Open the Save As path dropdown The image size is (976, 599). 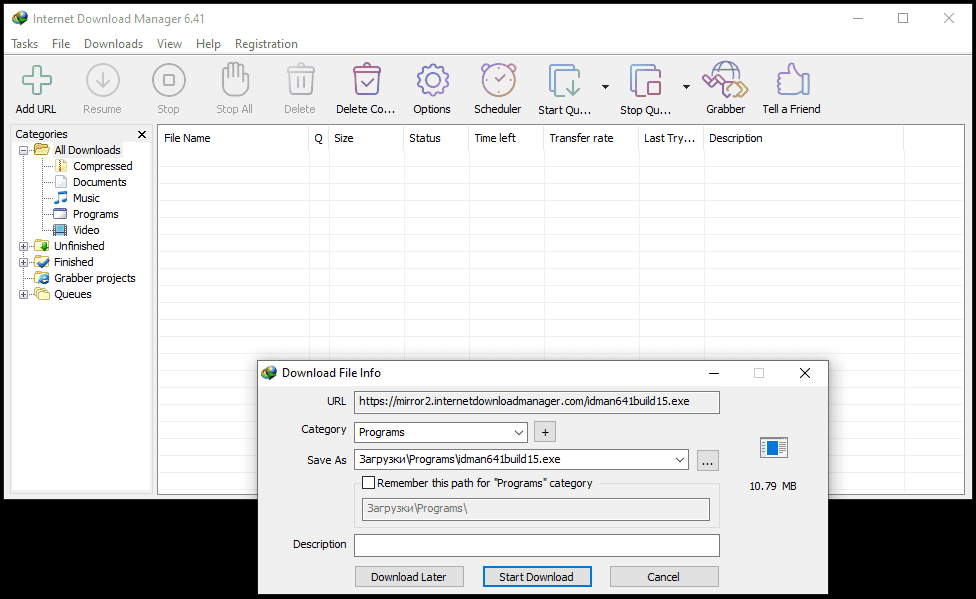click(679, 460)
